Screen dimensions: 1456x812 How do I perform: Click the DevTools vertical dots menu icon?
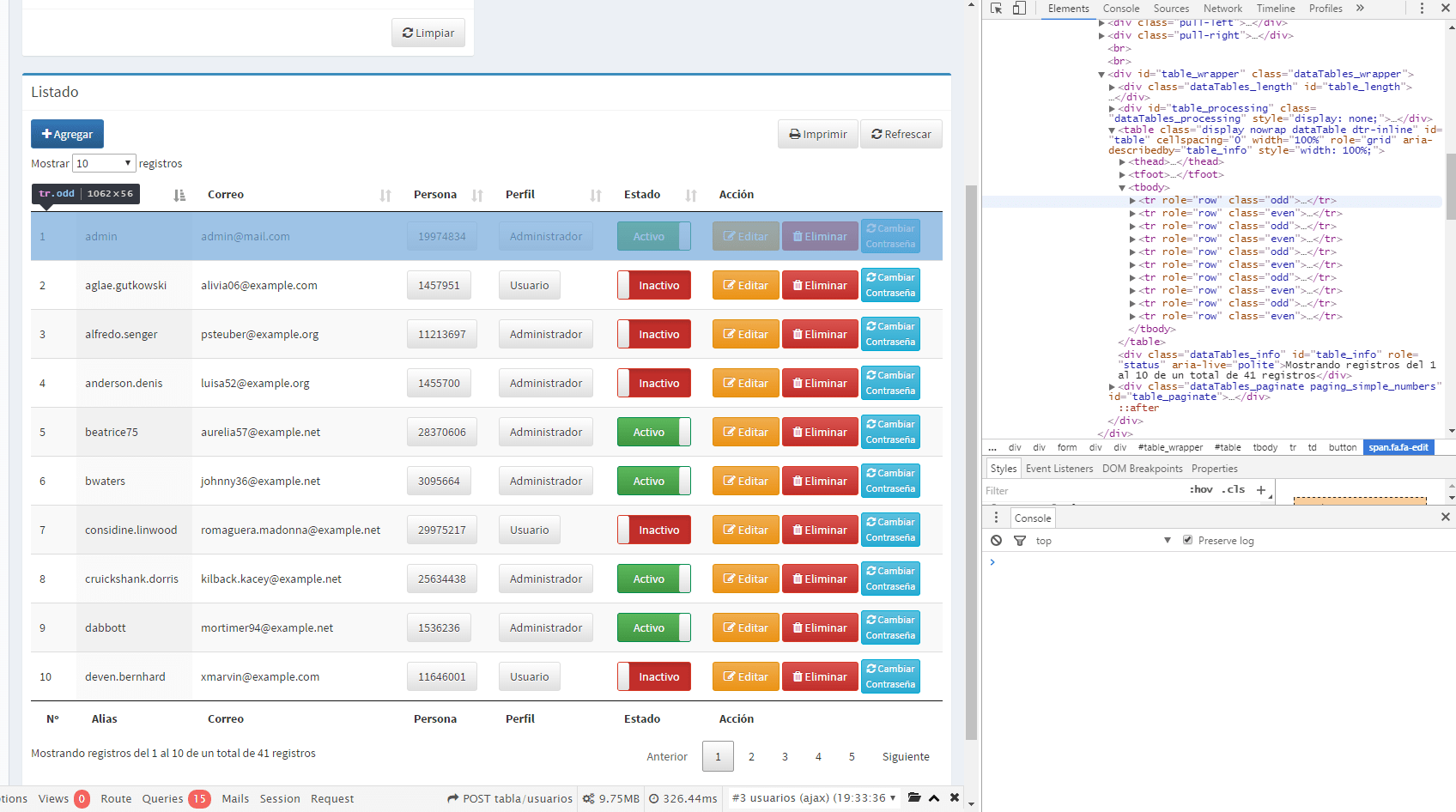(x=1421, y=8)
